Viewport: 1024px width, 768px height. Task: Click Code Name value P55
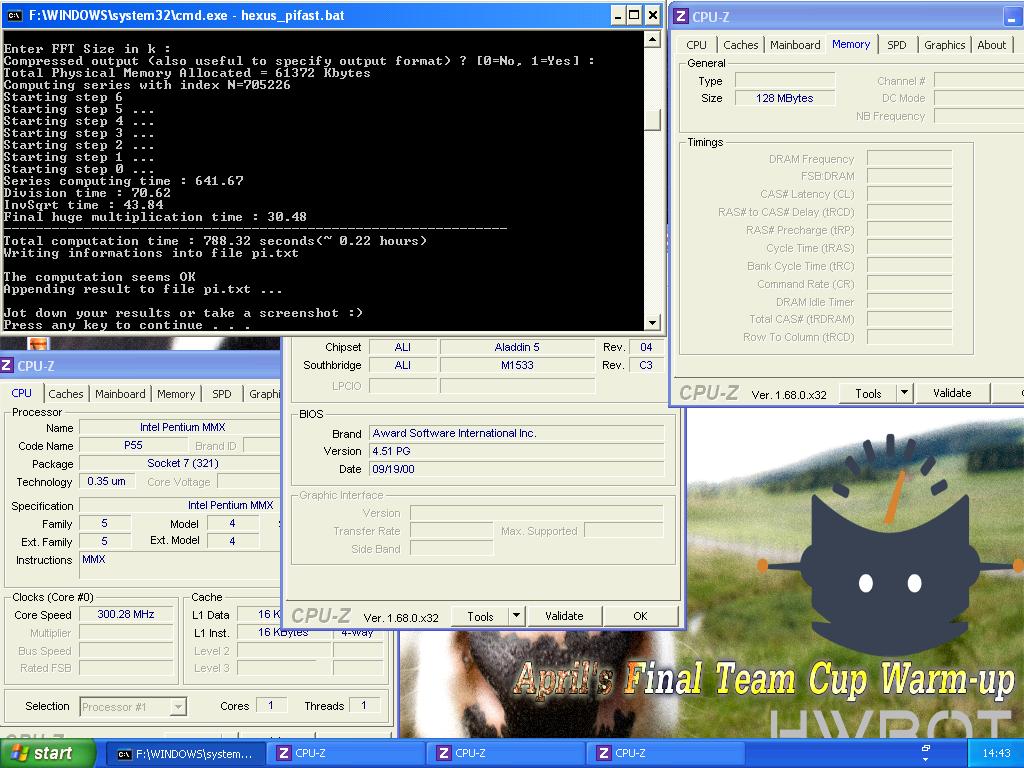(x=133, y=445)
